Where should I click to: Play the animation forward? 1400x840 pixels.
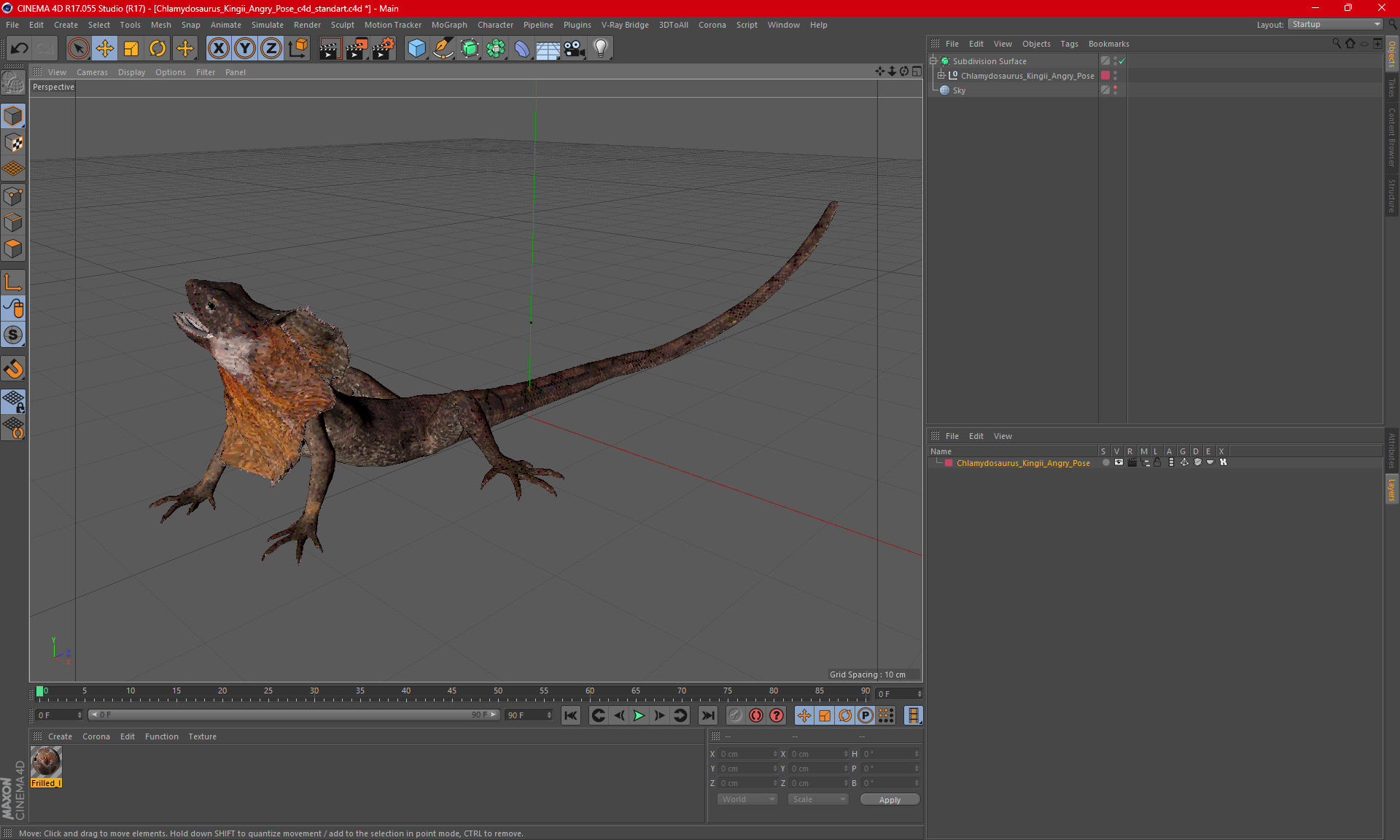pos(639,715)
